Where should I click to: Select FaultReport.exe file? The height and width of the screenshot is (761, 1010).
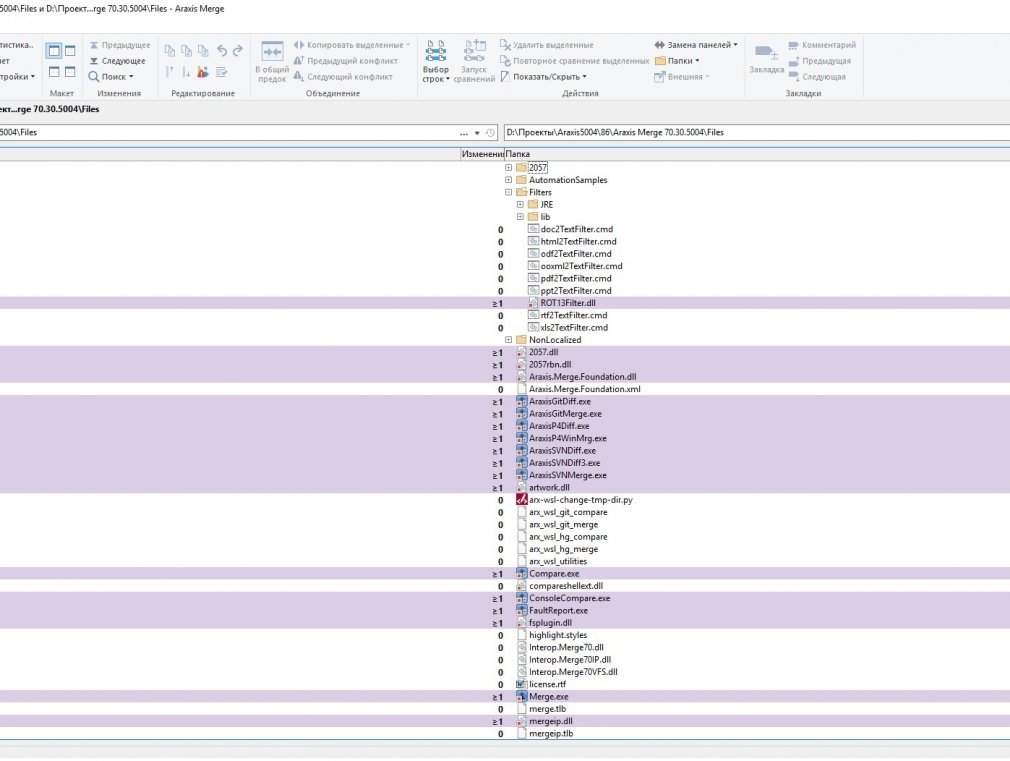pyautogui.click(x=558, y=611)
